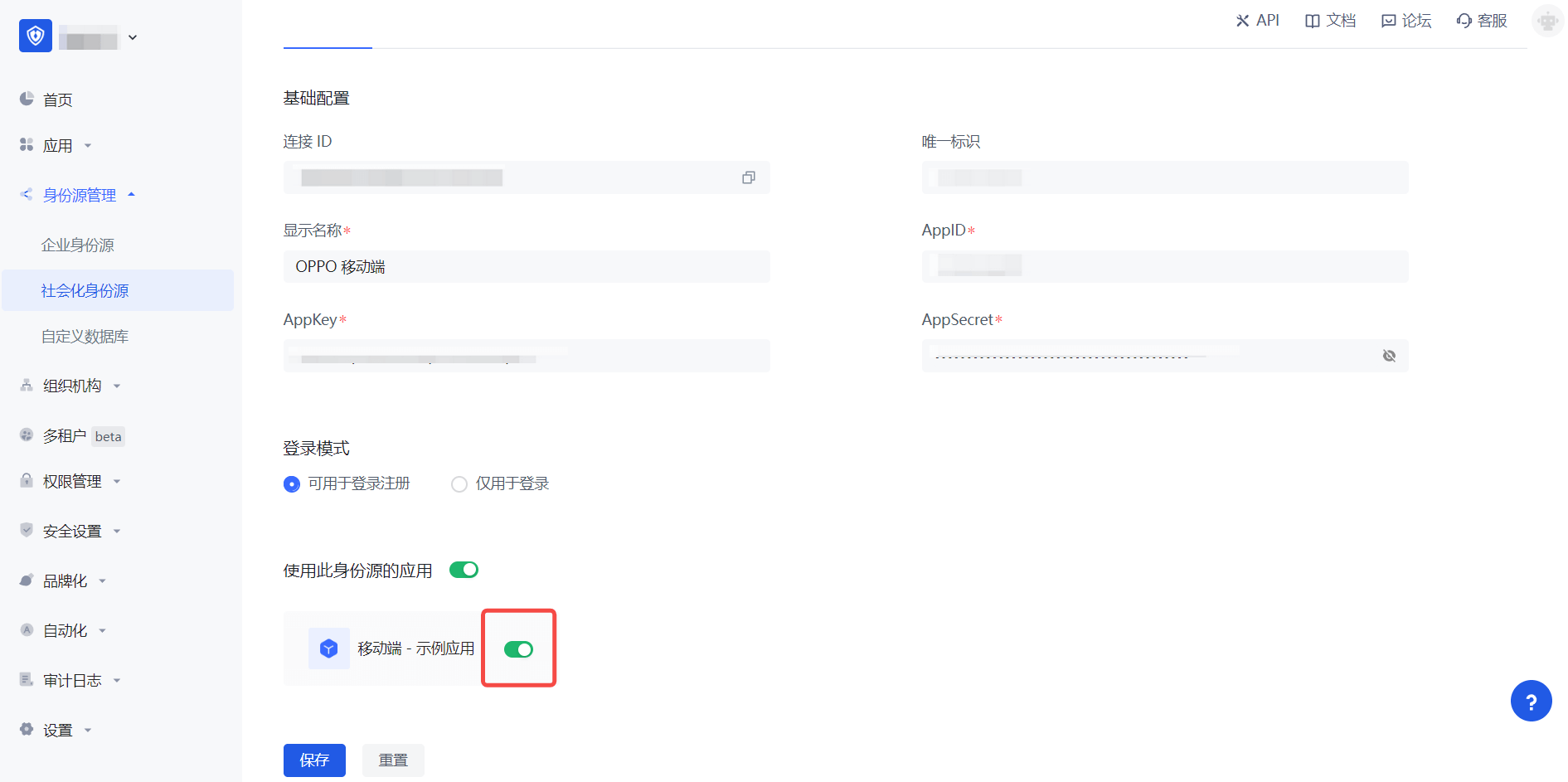Click the user avatar icon at top right

click(x=1546, y=21)
